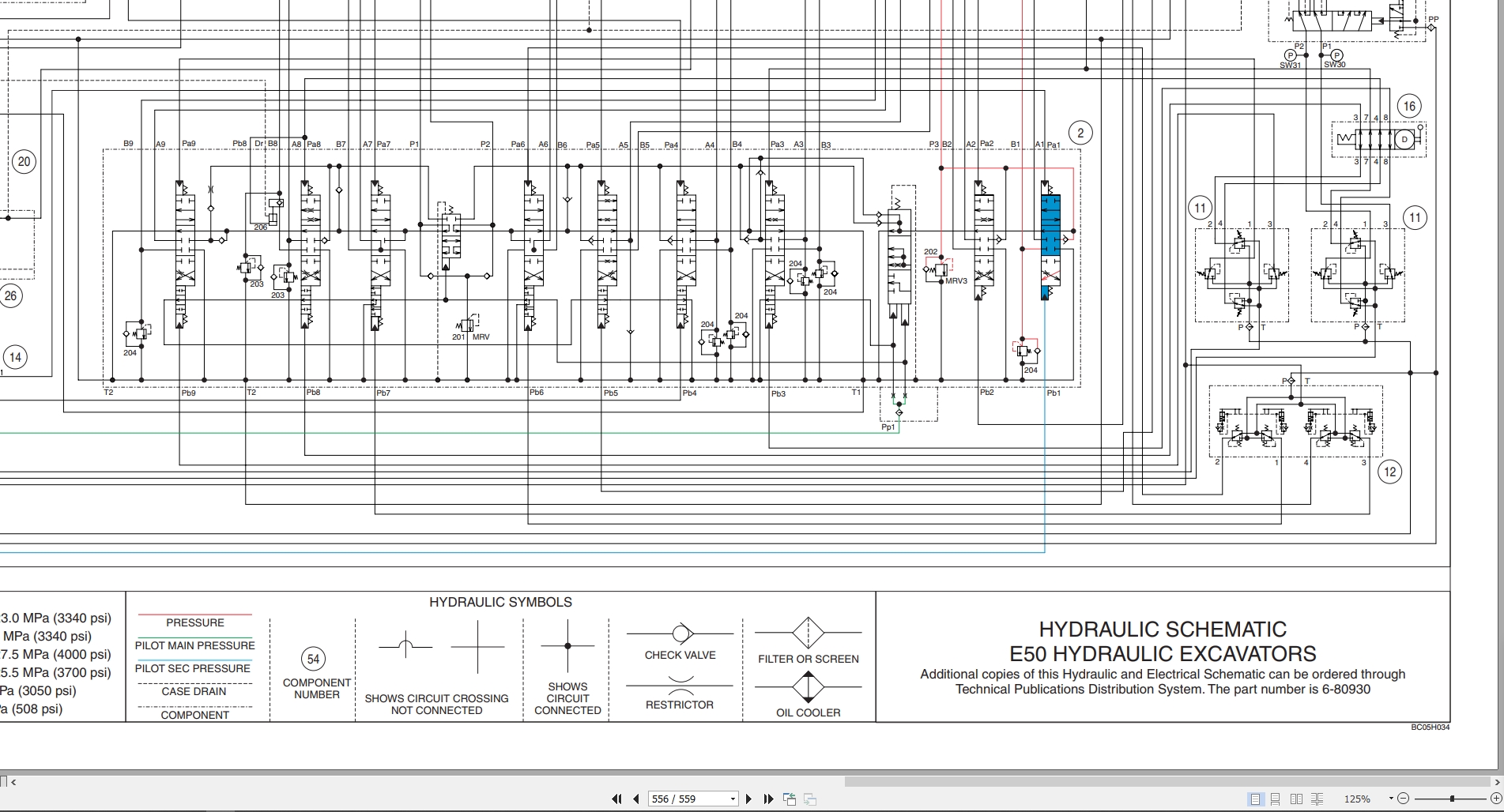Viewport: 1504px width, 812px height.
Task: Click the E50 HYDRAULIC EXCAVATORS title
Action: [1163, 654]
